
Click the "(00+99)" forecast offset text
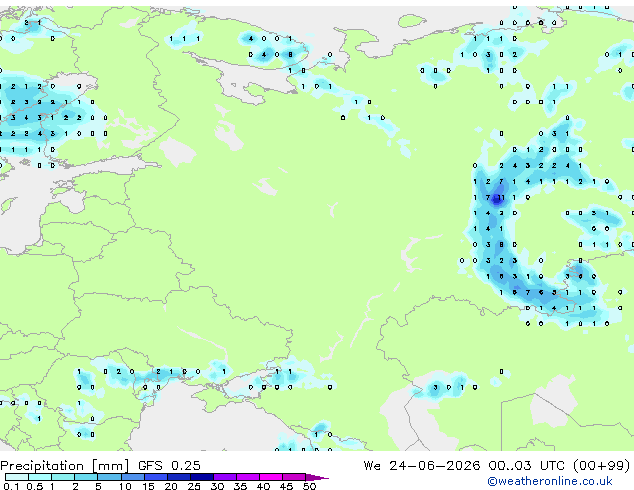pos(602,466)
